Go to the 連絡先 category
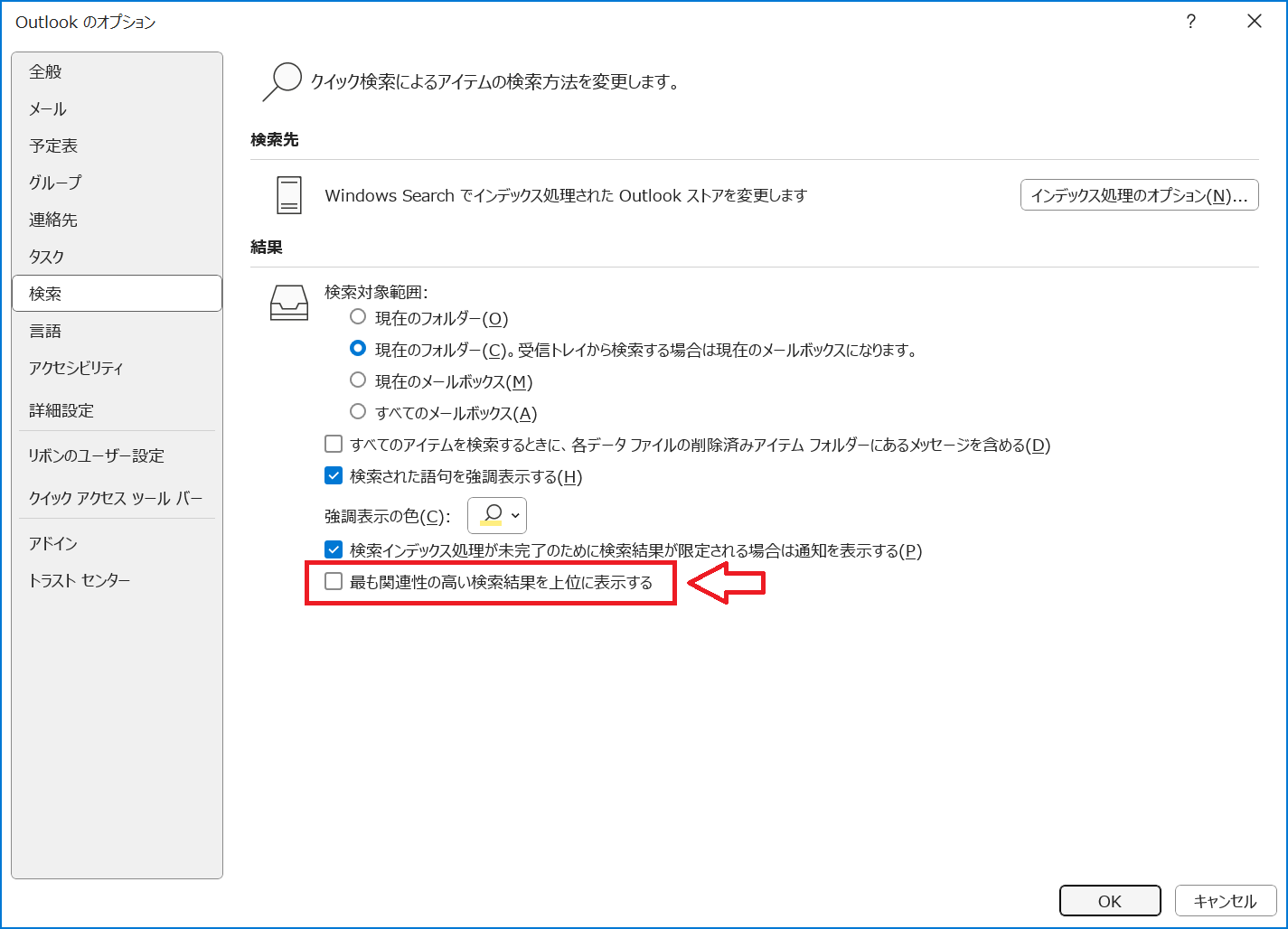 point(117,220)
